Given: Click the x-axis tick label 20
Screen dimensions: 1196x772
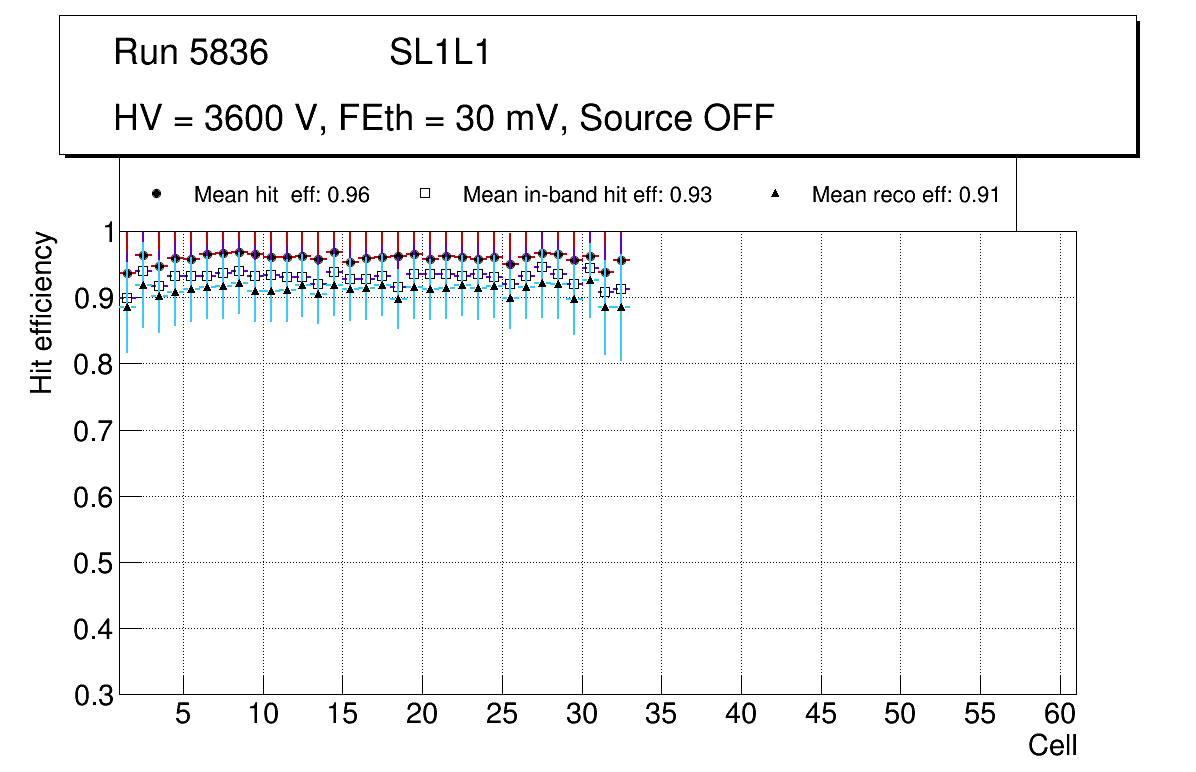Looking at the screenshot, I should click(422, 714).
